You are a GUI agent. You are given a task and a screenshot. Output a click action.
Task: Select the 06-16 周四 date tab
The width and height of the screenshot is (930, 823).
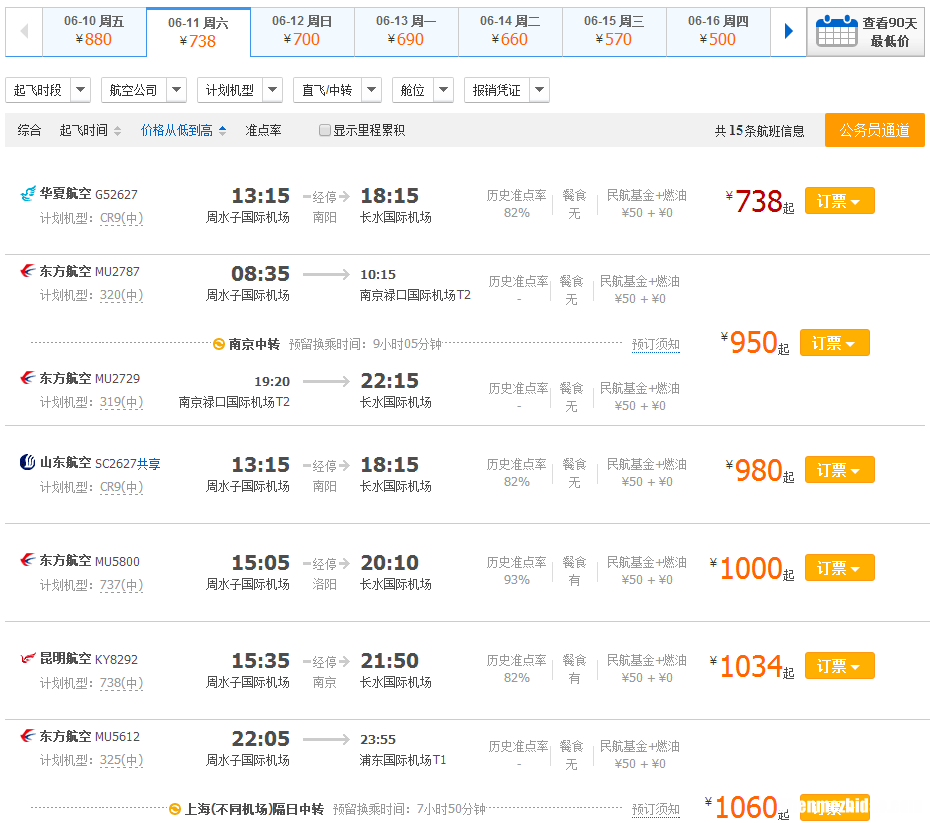(x=718, y=31)
